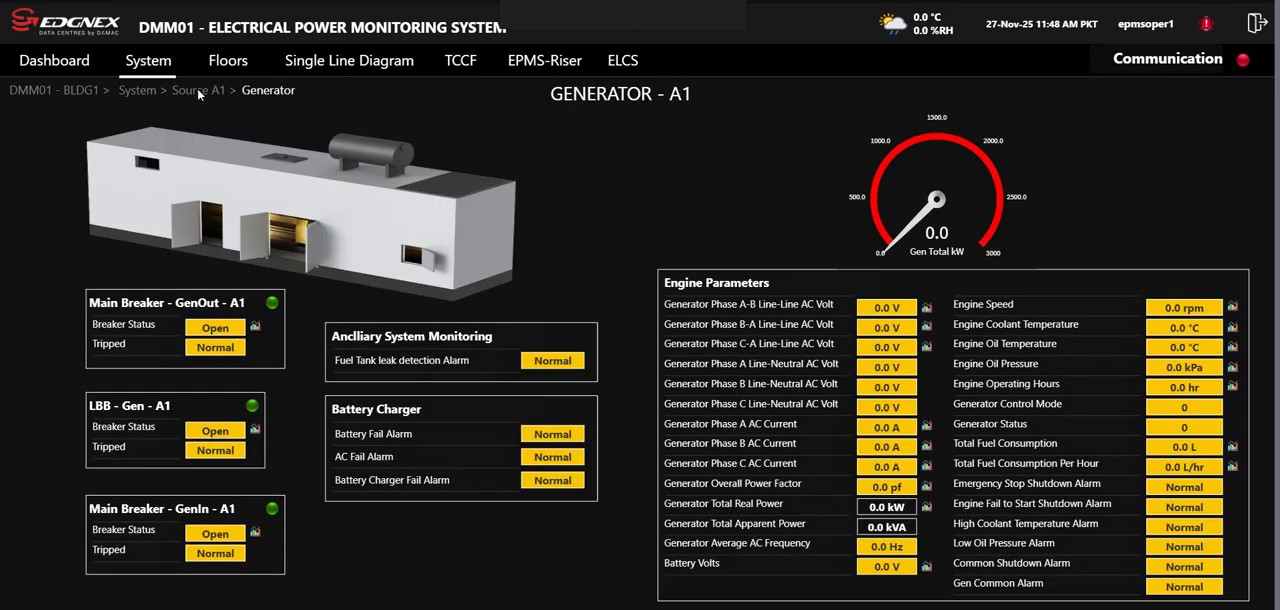
Task: Switch to the Dashboard tab
Action: [54, 61]
